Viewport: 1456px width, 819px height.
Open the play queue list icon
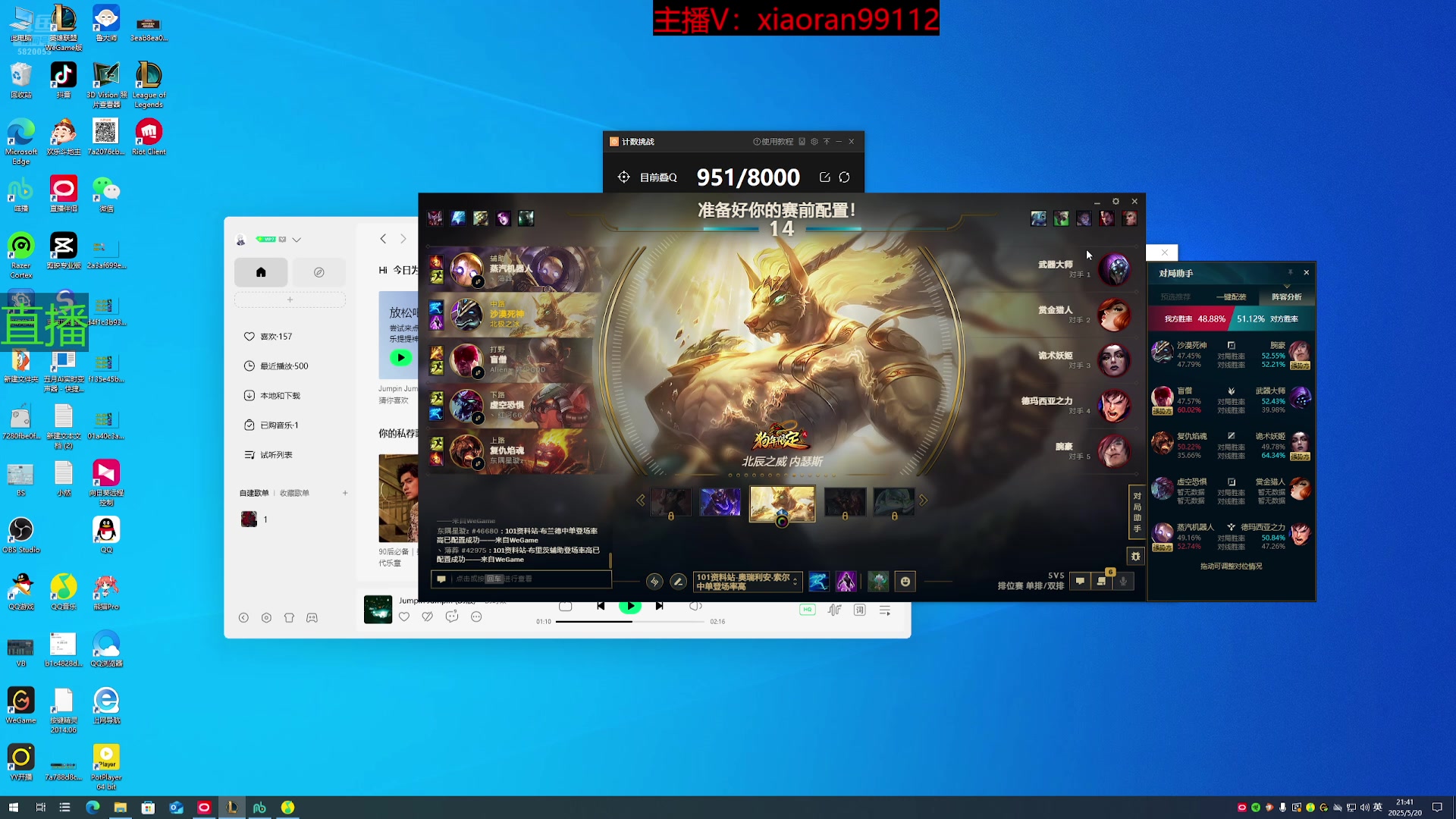click(x=885, y=610)
